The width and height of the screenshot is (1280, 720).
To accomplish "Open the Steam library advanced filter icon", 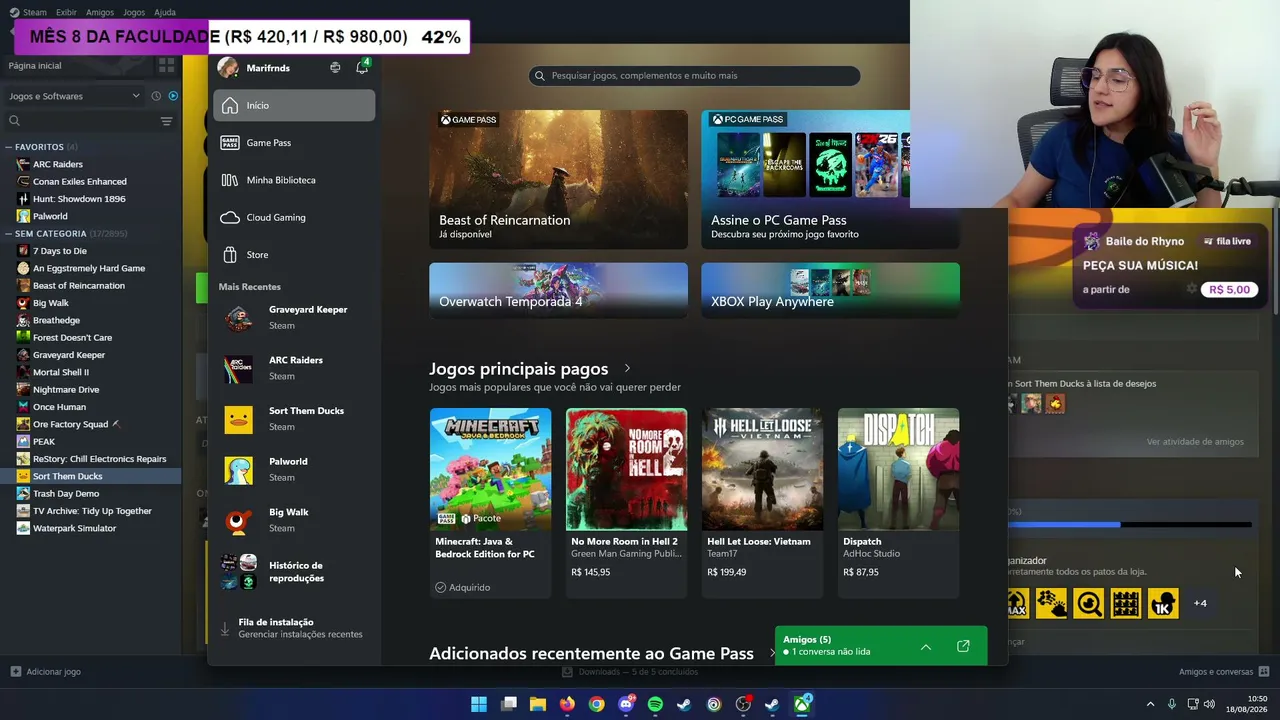I will point(166,121).
